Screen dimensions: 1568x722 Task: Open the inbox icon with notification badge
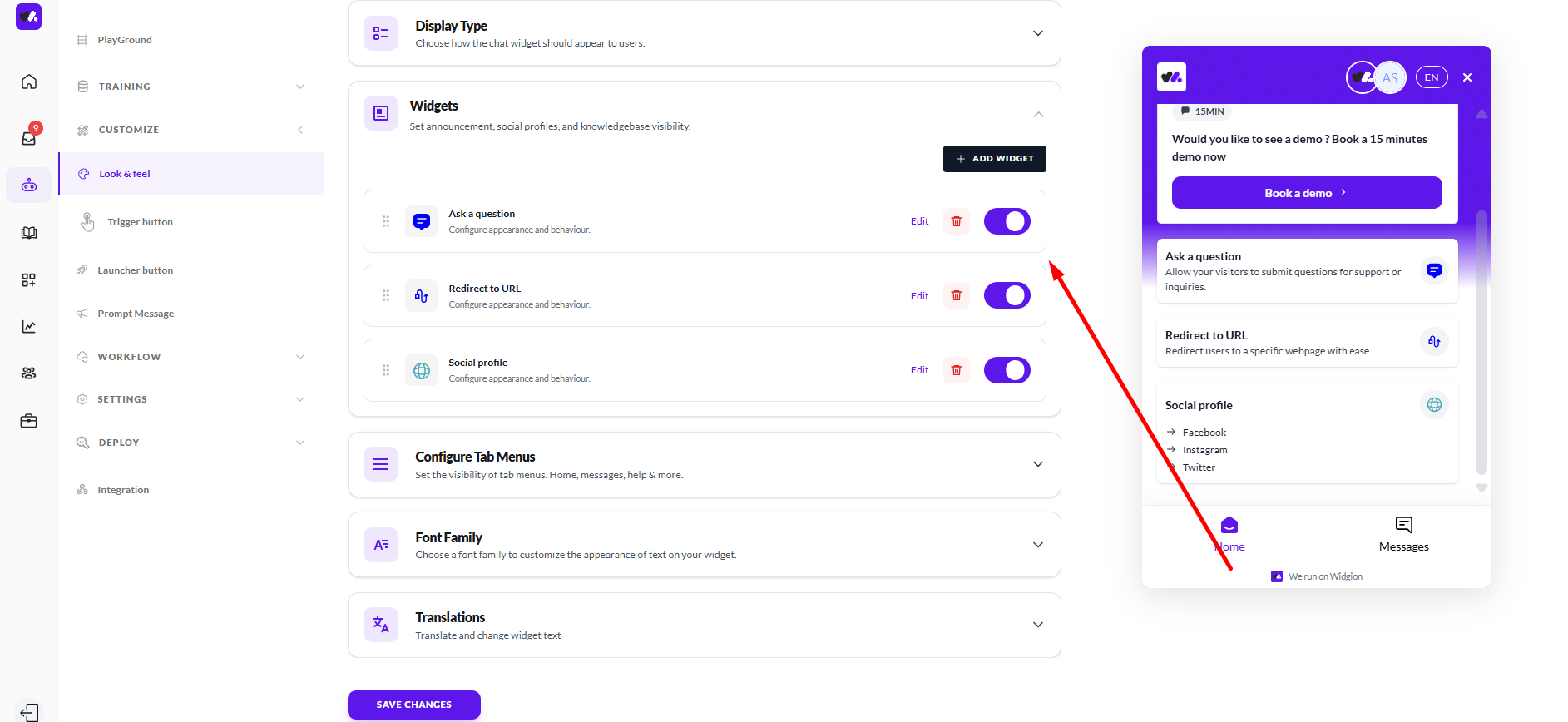pyautogui.click(x=29, y=137)
